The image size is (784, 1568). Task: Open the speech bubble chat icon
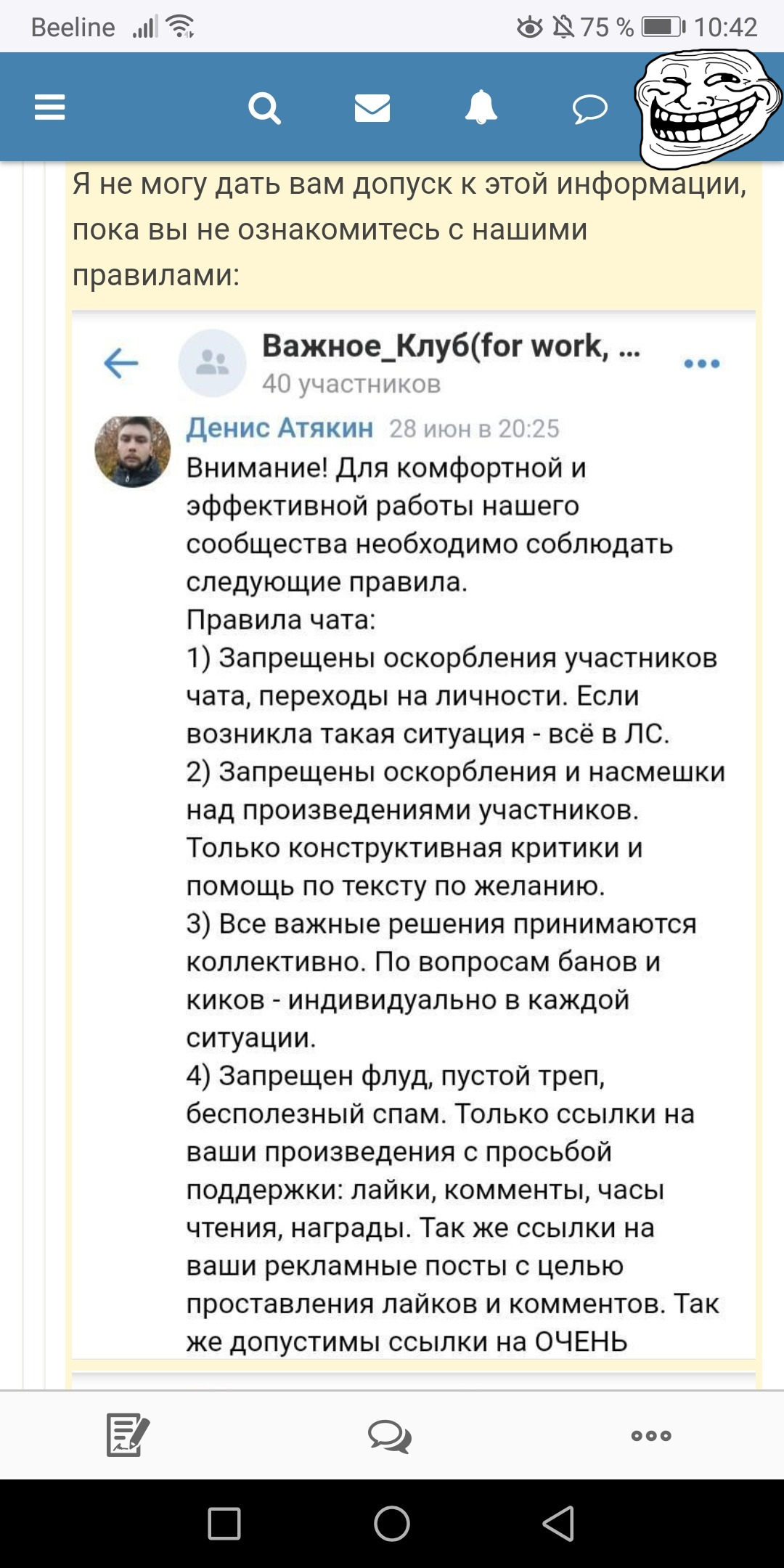589,110
